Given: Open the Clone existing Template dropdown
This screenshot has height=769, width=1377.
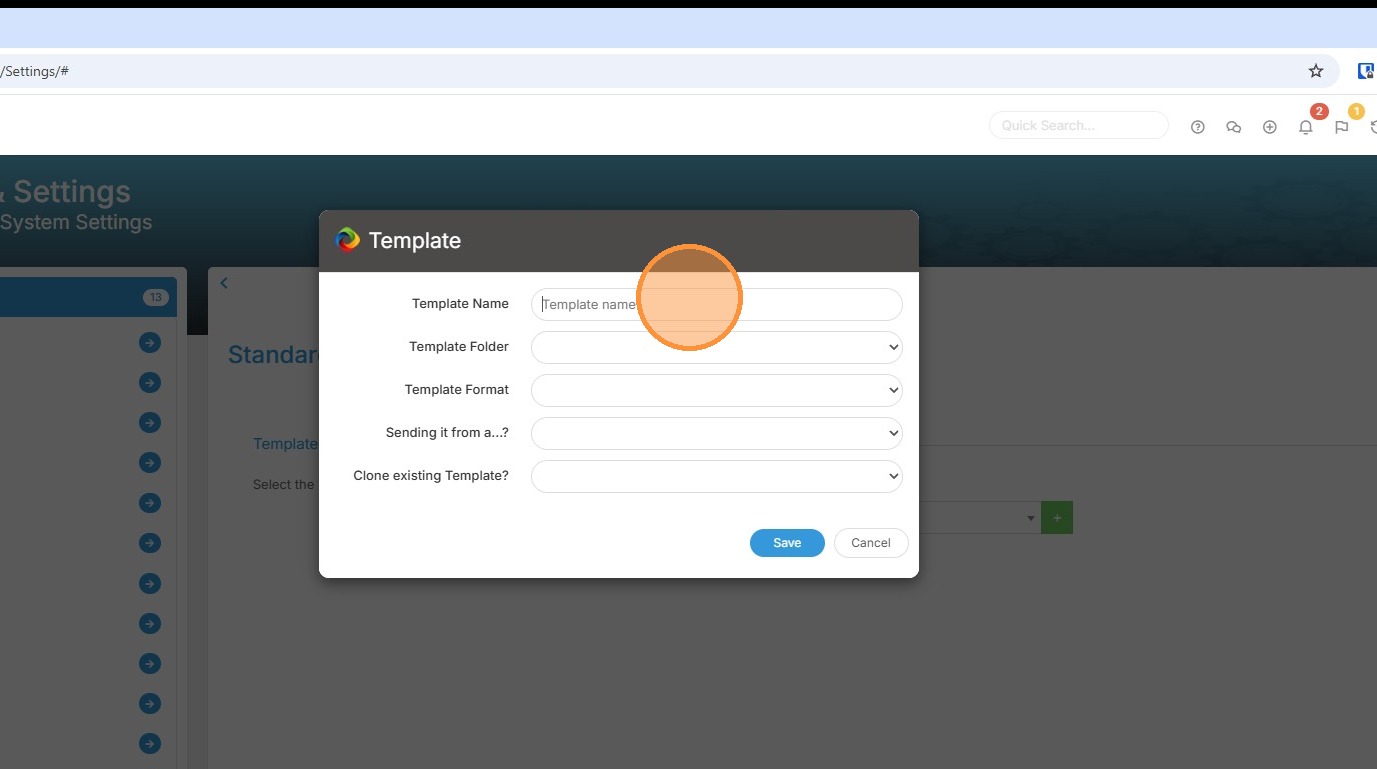Looking at the screenshot, I should tap(716, 476).
